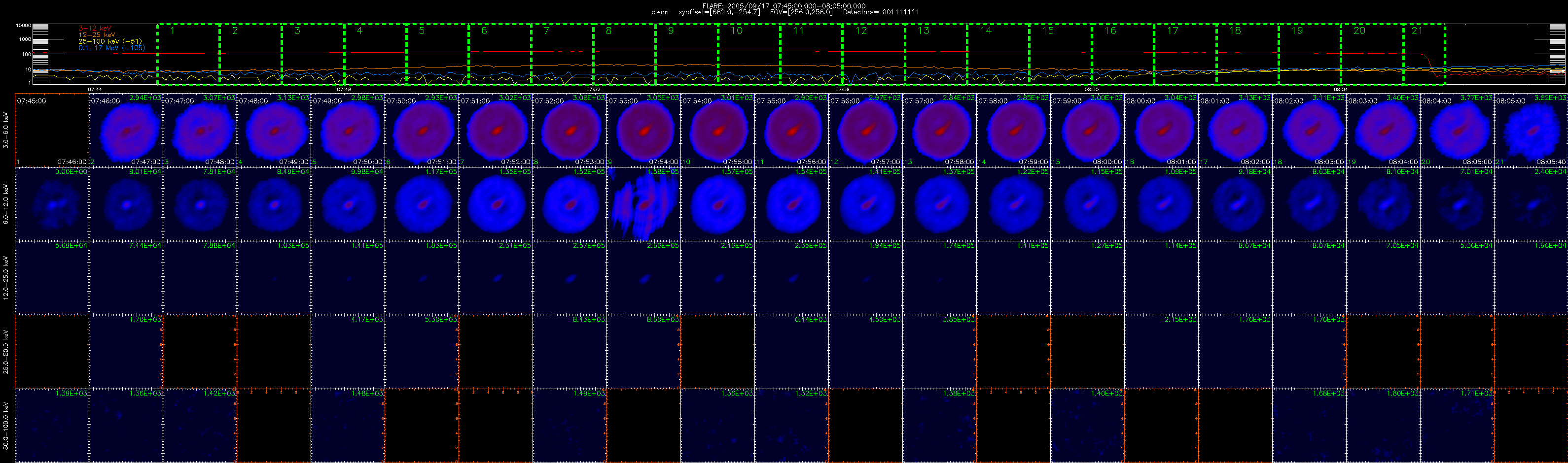Open the 50-100 keV image labeled 1.40E+03
Image resolution: width=1568 pixels, height=463 pixels.
pos(1087,425)
